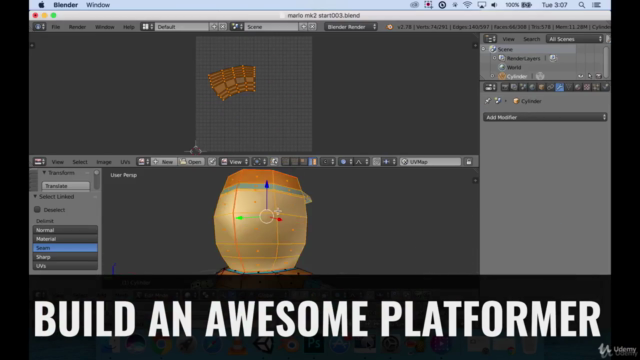Open Help menu in info header

point(129,27)
